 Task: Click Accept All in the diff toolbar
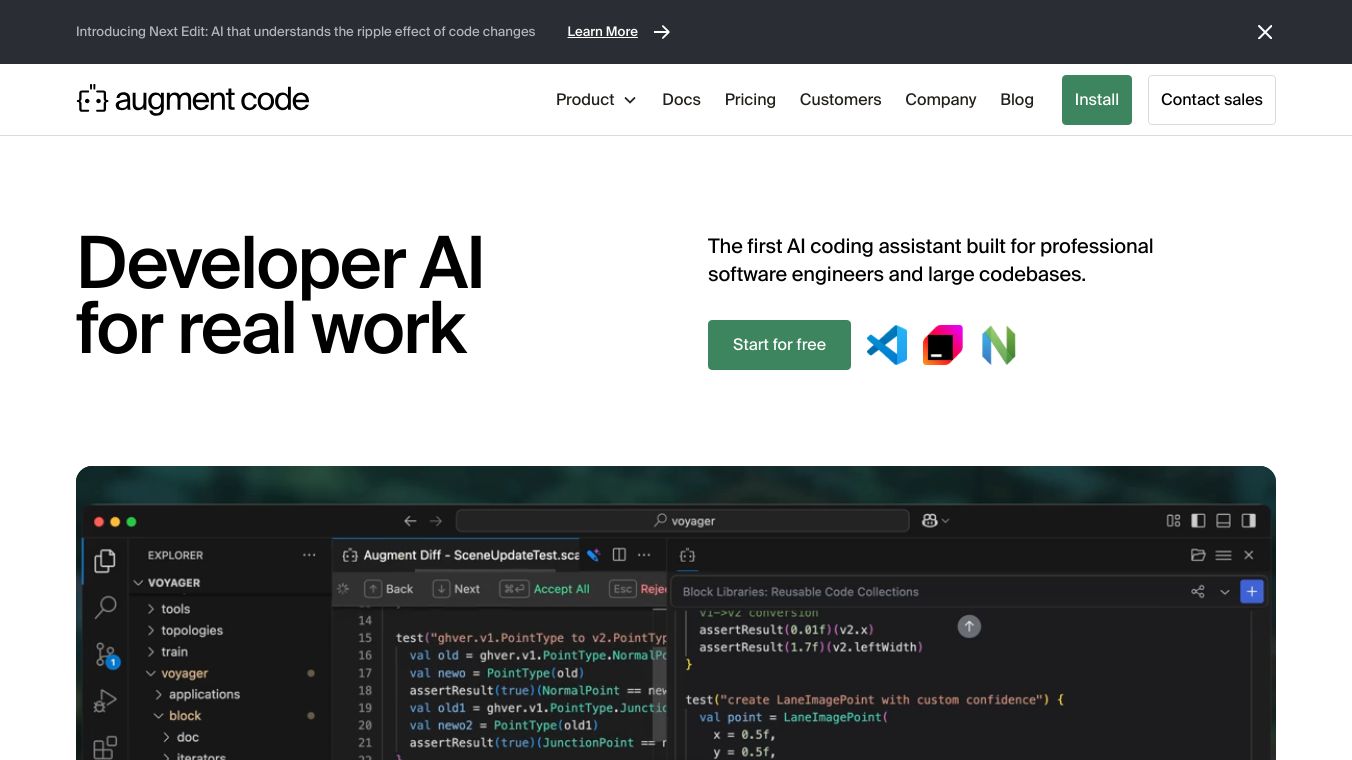tap(545, 589)
